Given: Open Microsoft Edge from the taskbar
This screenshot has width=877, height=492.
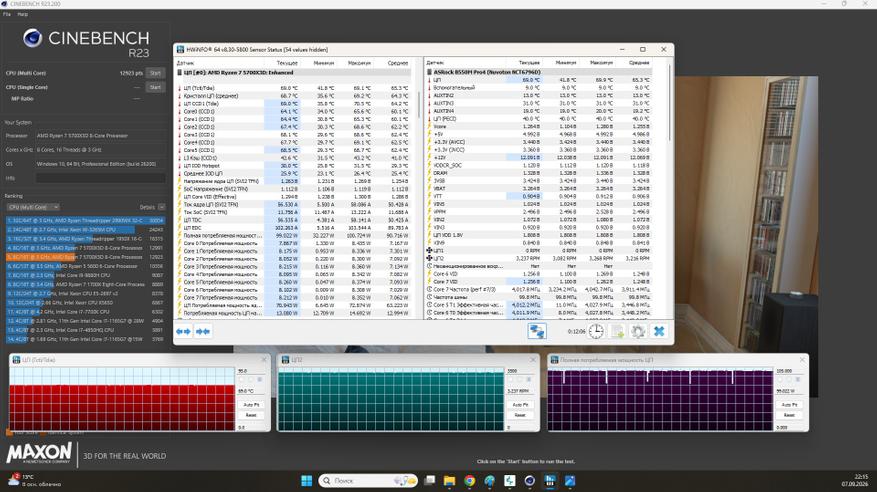Looking at the screenshot, I should pyautogui.click(x=489, y=481).
